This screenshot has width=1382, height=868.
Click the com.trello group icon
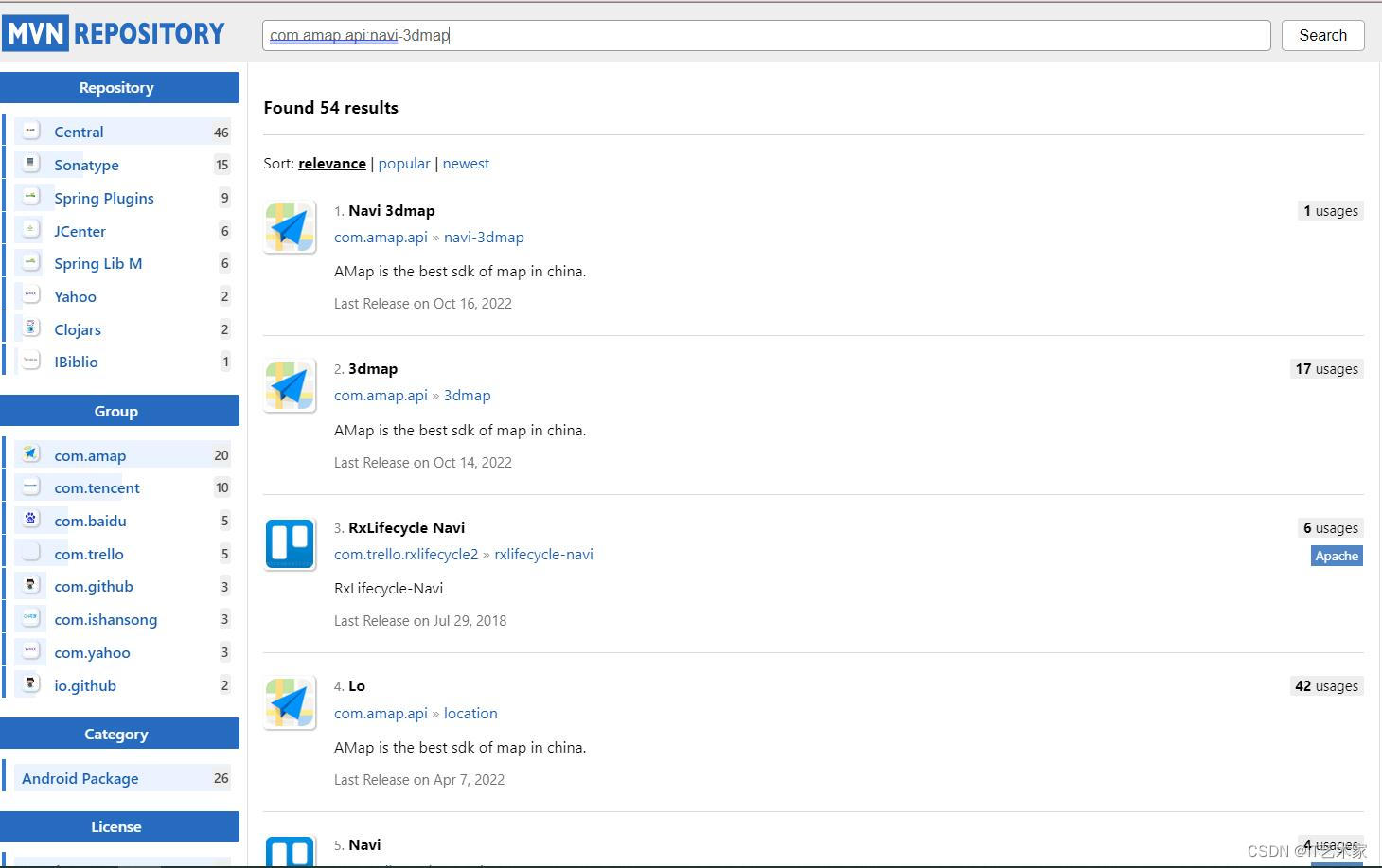[30, 553]
